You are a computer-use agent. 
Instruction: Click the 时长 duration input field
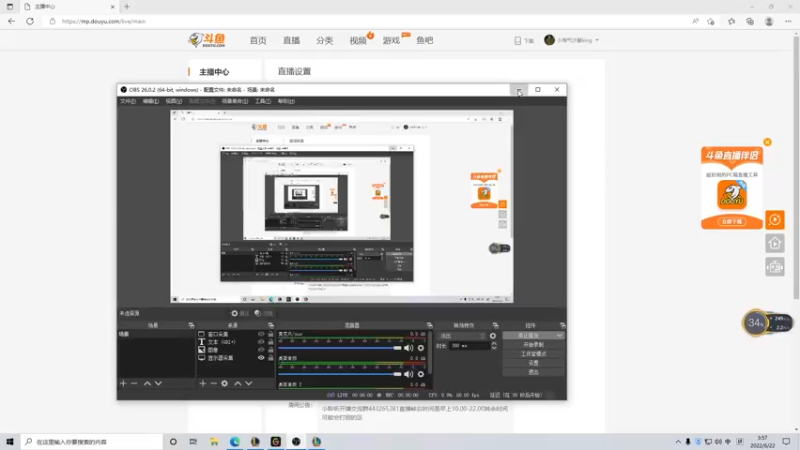469,346
